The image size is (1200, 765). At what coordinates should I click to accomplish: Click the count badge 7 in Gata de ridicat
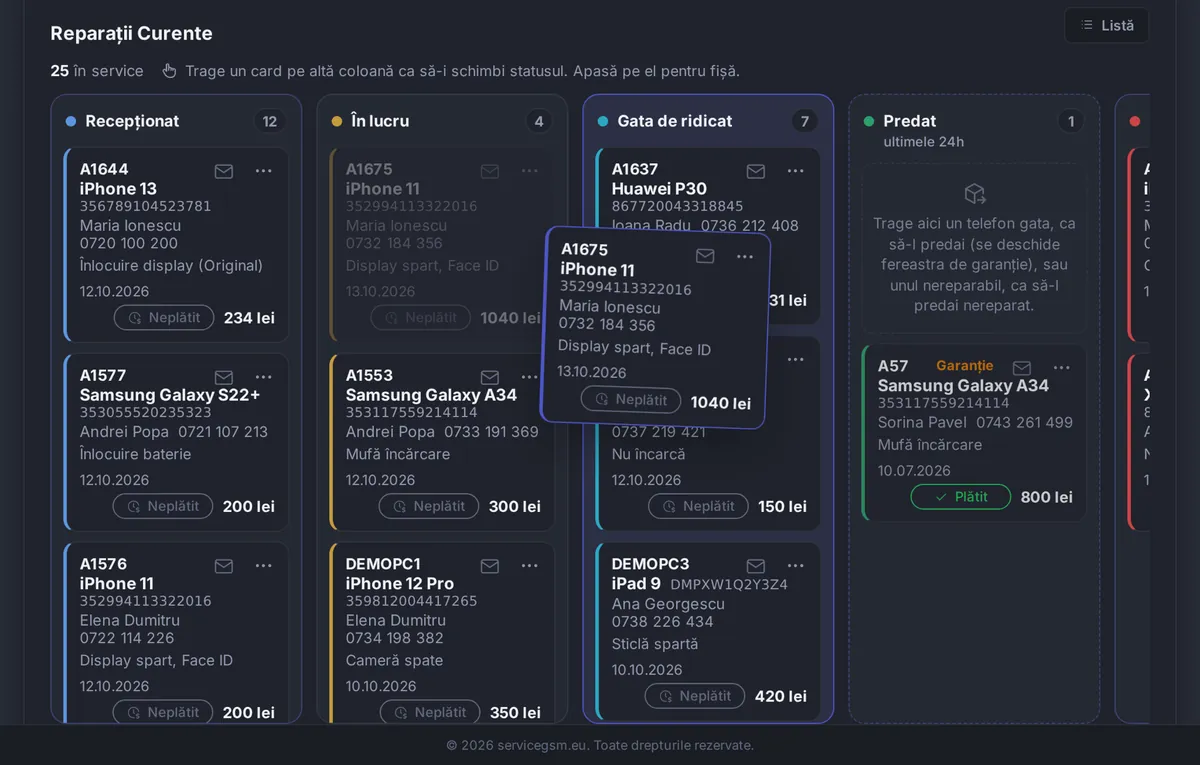point(804,121)
